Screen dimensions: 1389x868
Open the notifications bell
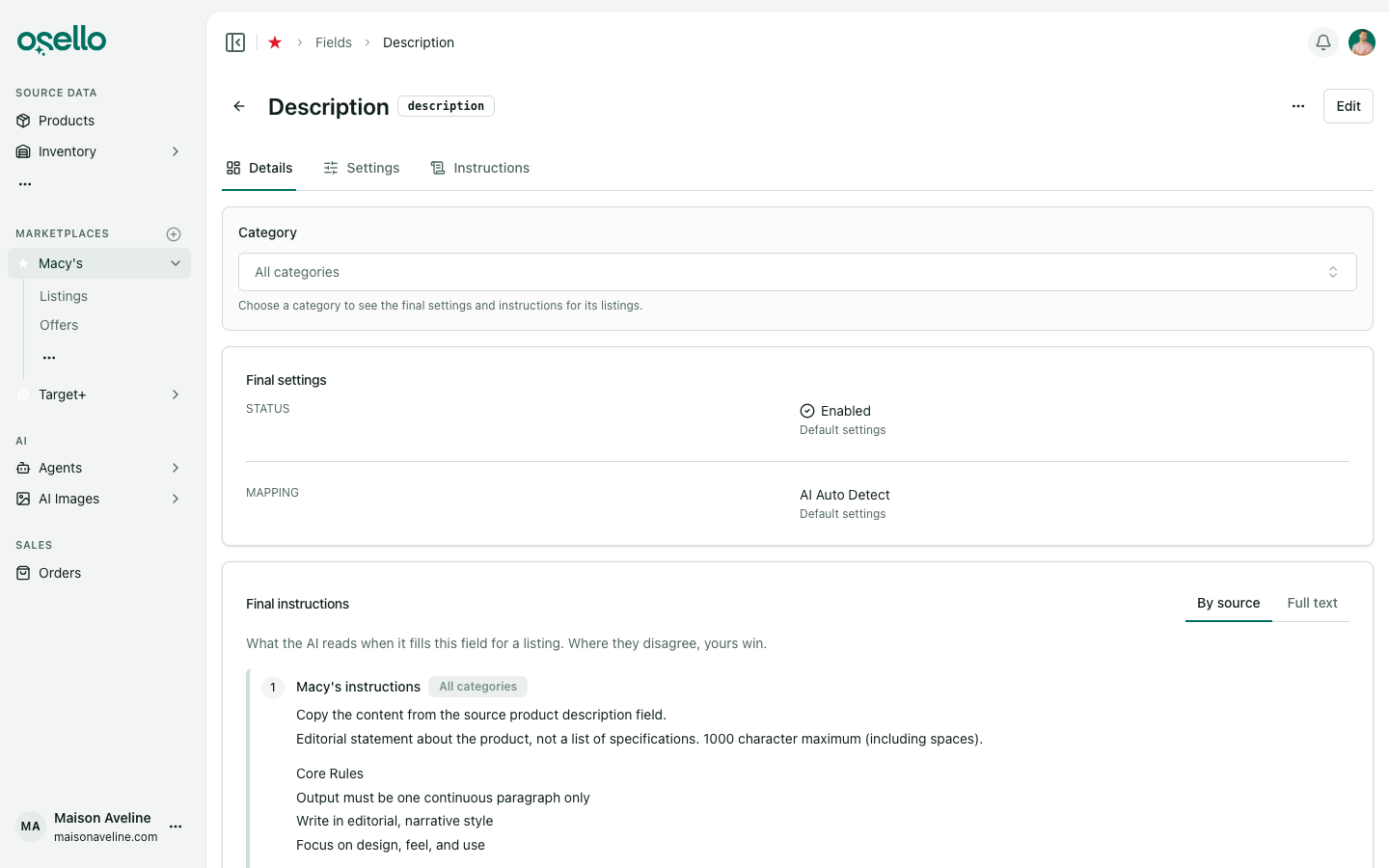(1323, 42)
